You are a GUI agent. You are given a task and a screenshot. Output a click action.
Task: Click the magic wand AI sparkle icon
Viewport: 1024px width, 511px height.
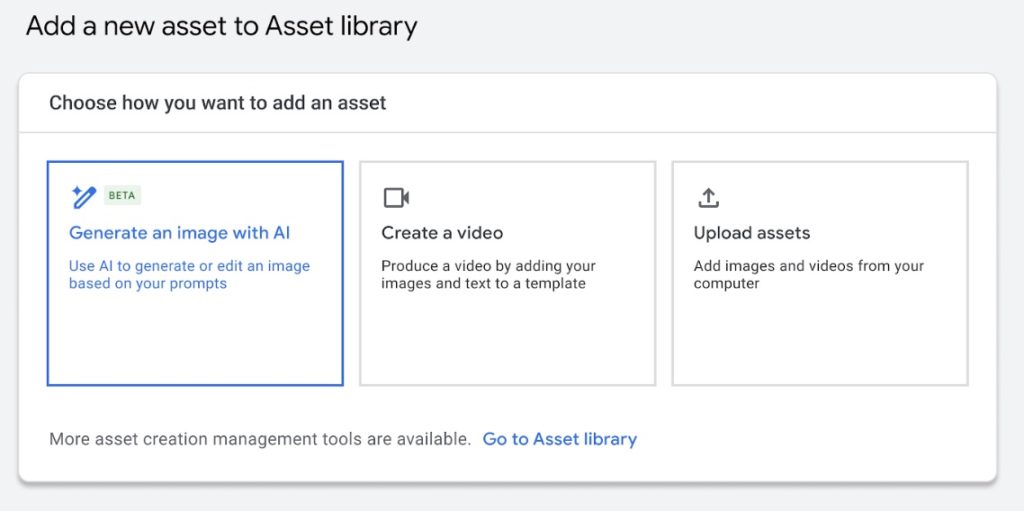pos(84,197)
